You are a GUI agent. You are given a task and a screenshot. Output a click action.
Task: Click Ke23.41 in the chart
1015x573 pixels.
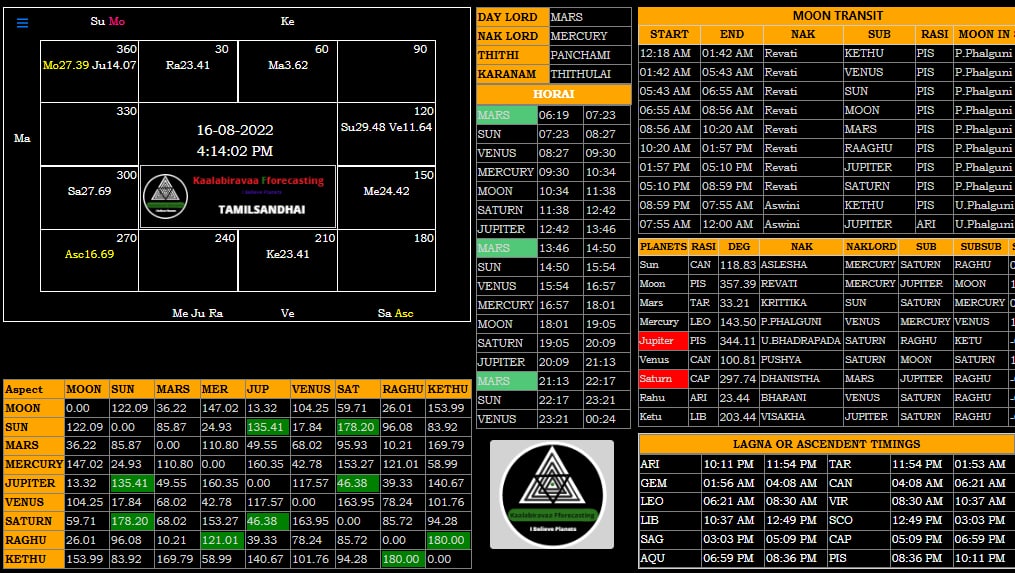pyautogui.click(x=288, y=254)
